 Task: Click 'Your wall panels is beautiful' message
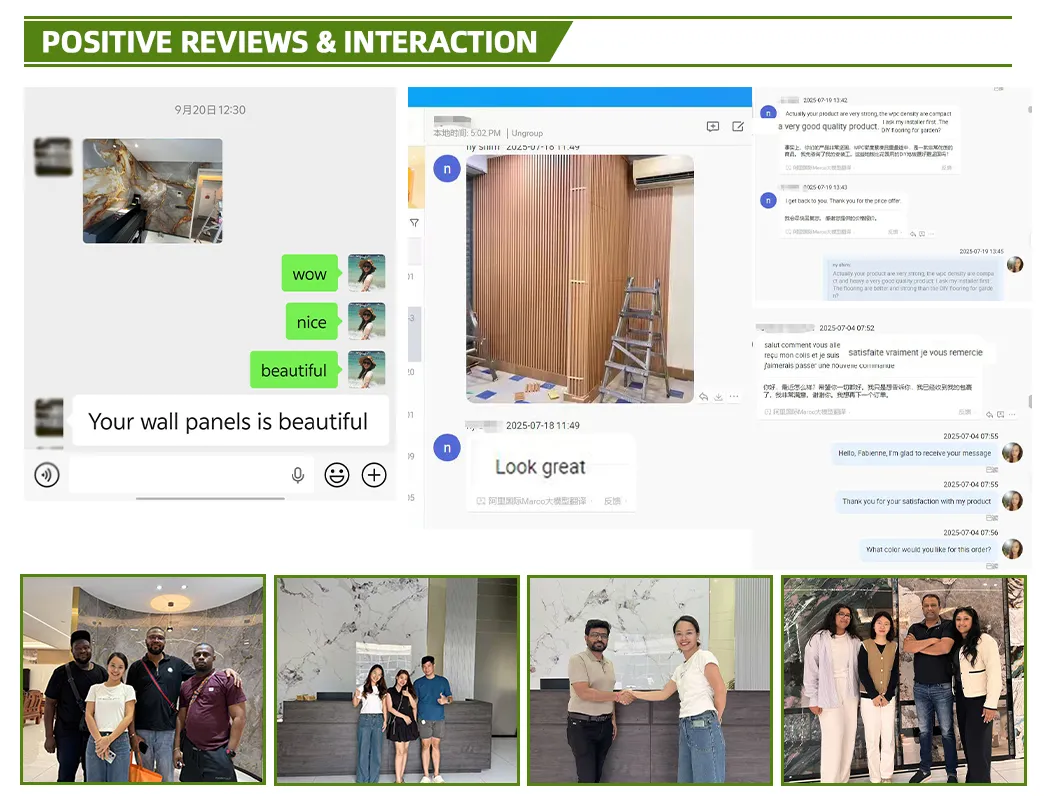click(228, 422)
